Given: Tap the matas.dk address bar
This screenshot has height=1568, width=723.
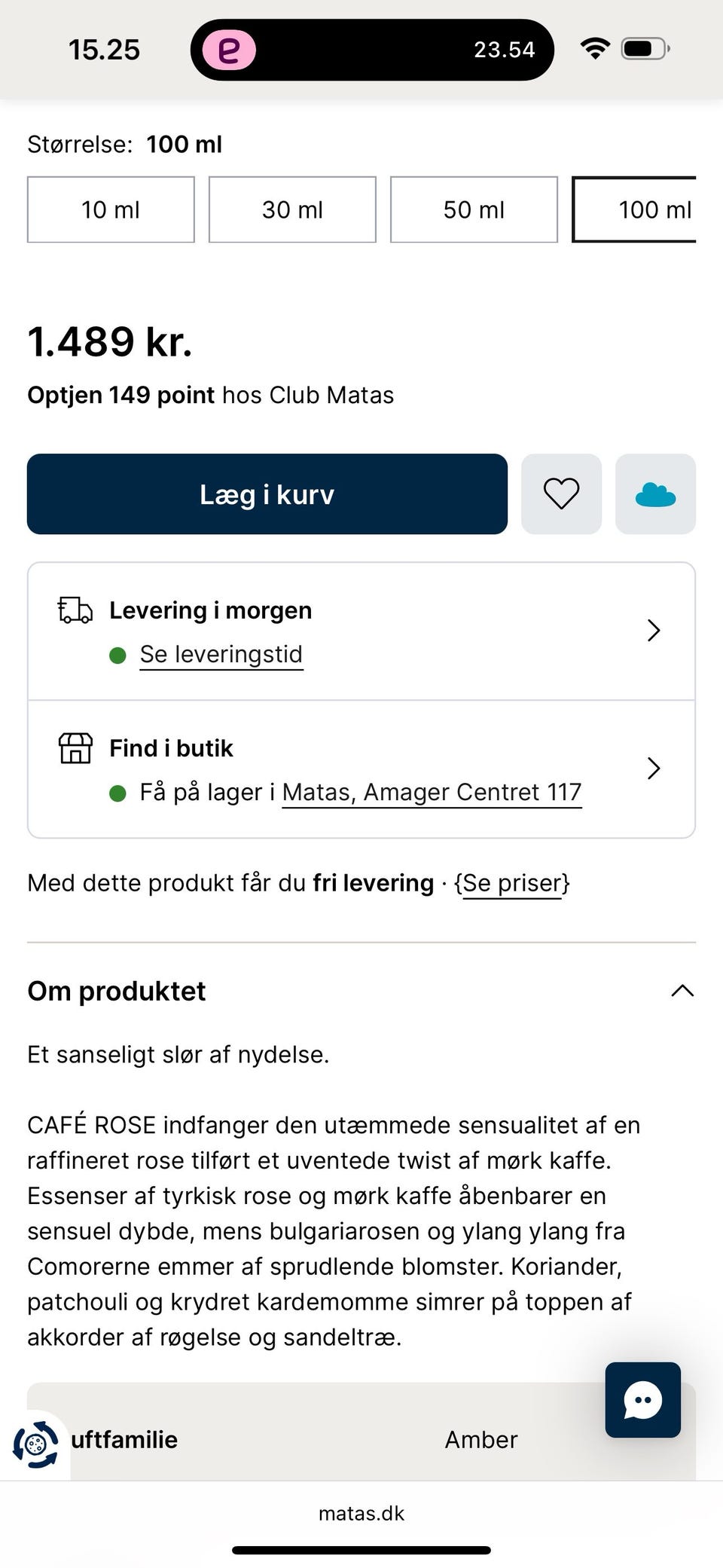Looking at the screenshot, I should (x=361, y=1513).
